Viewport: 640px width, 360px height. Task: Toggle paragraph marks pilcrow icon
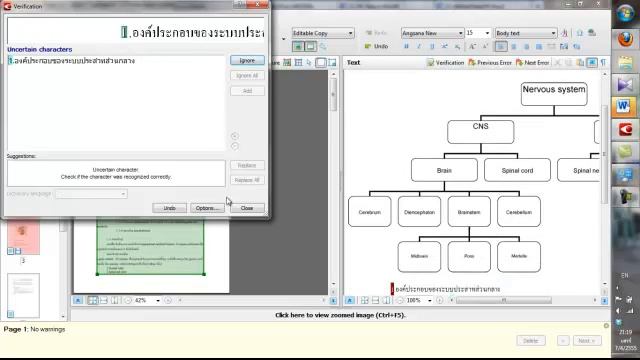click(x=603, y=62)
